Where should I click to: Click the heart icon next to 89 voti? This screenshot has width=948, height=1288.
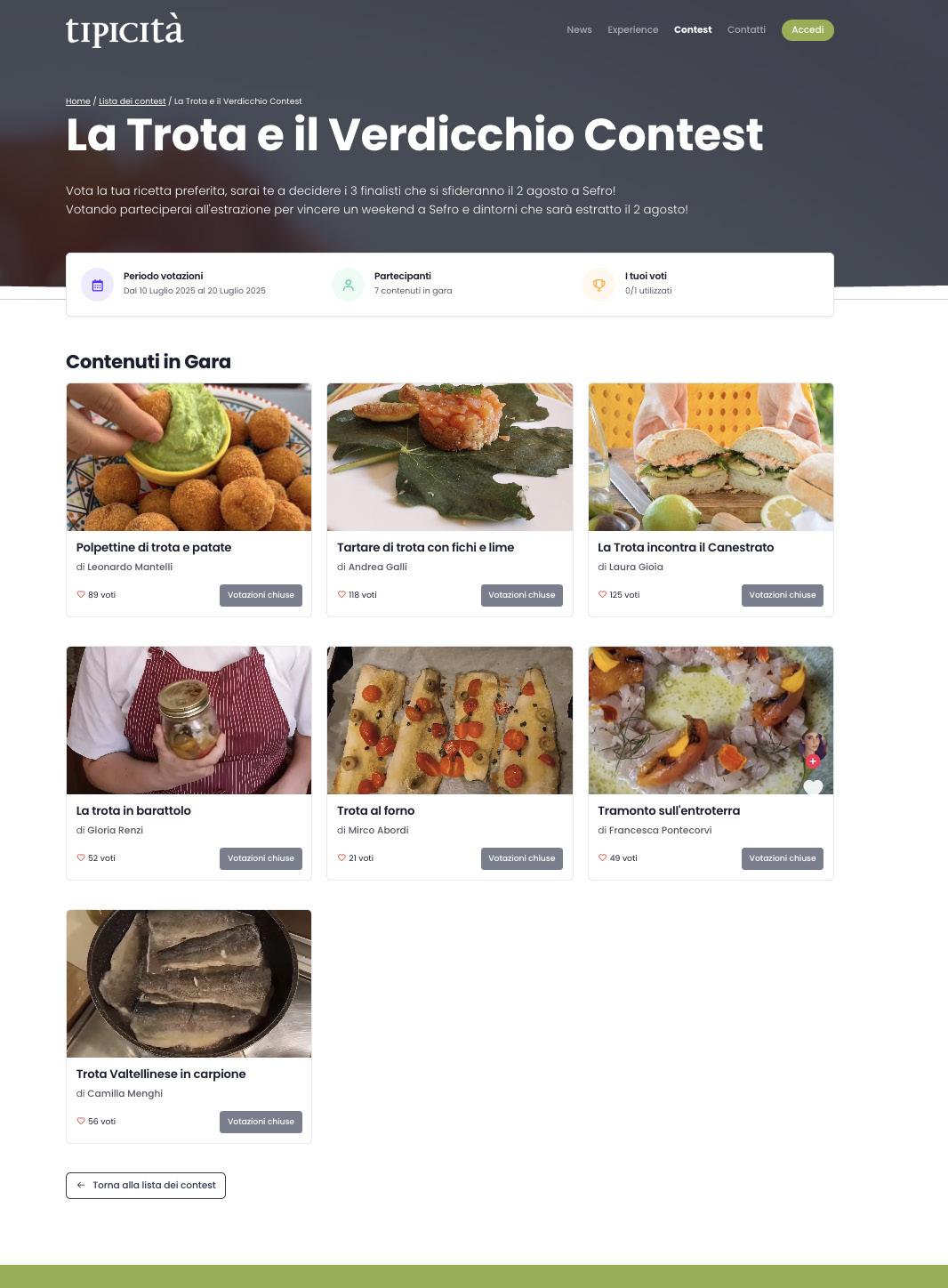point(81,594)
